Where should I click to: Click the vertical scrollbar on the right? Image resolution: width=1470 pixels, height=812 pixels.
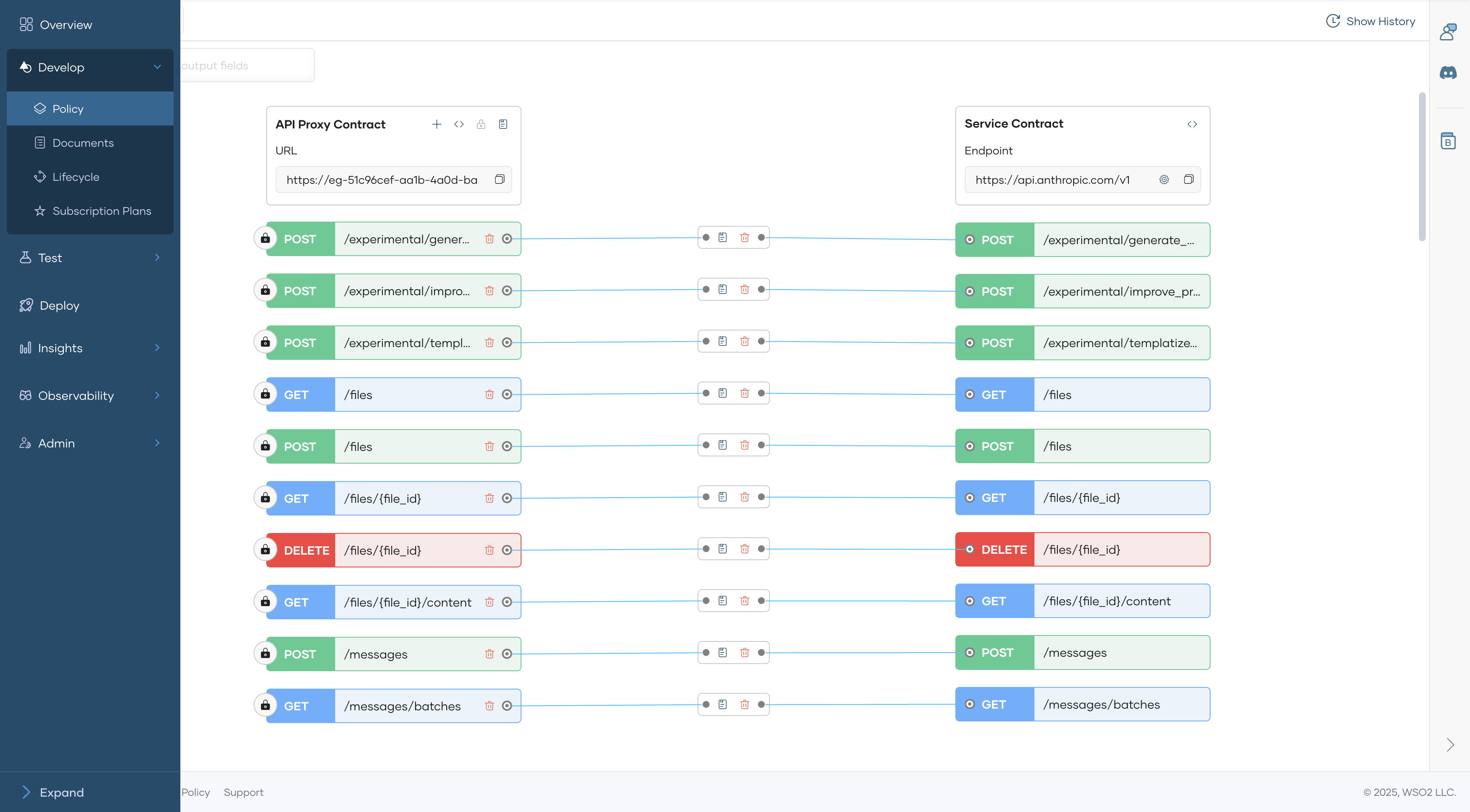click(x=1422, y=166)
